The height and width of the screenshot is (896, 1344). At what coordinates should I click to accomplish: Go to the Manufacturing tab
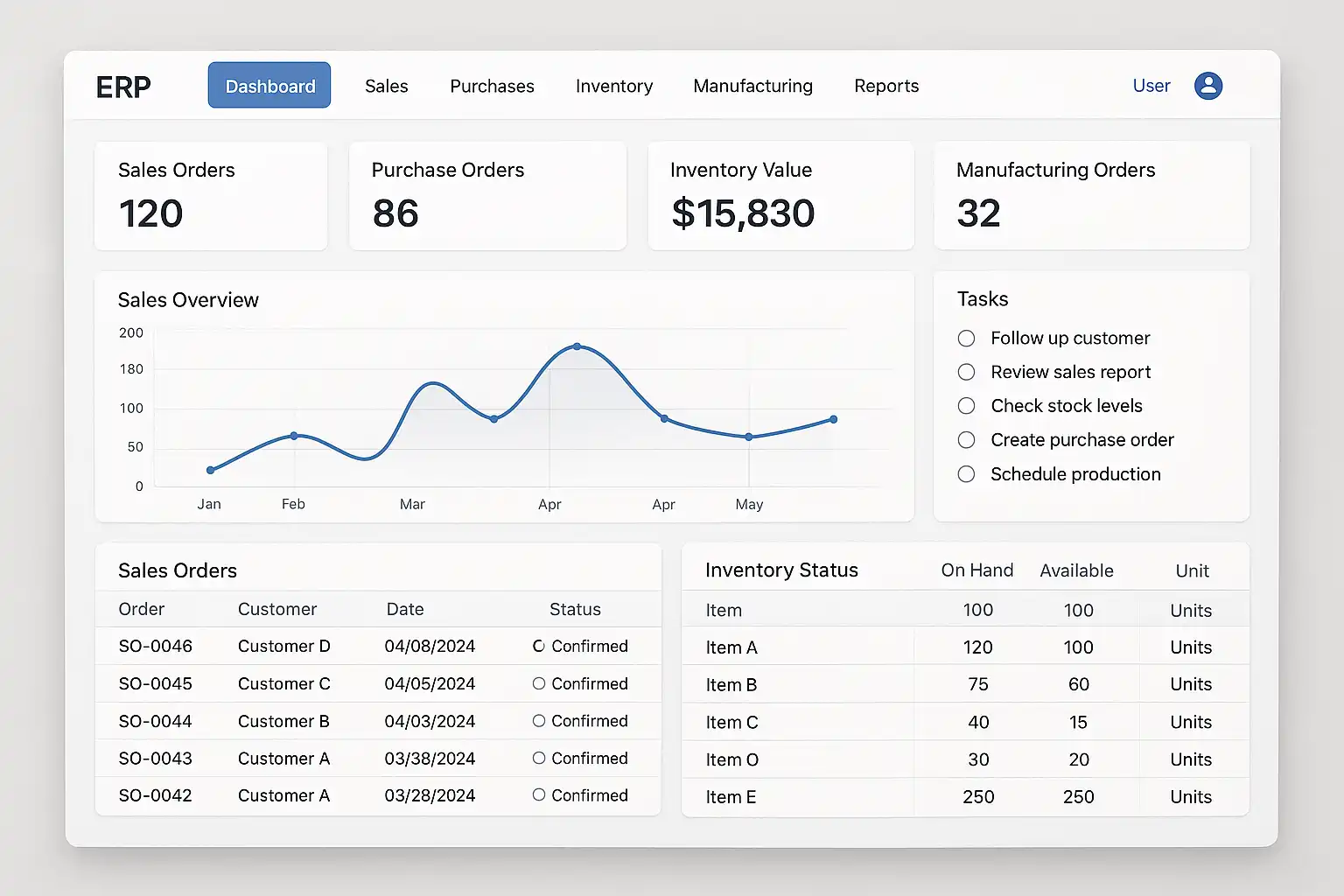[752, 86]
